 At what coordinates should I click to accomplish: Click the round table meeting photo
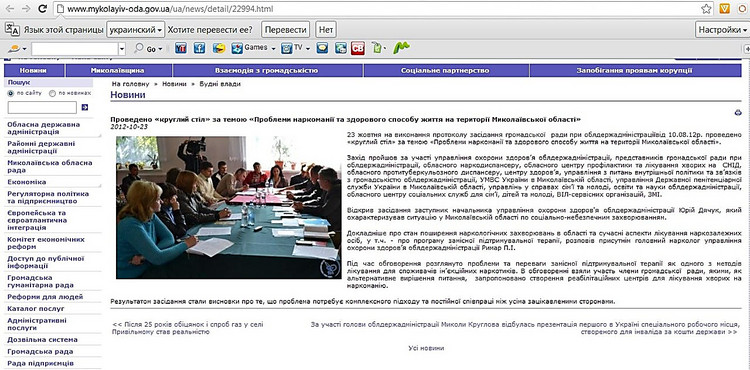[x=228, y=207]
